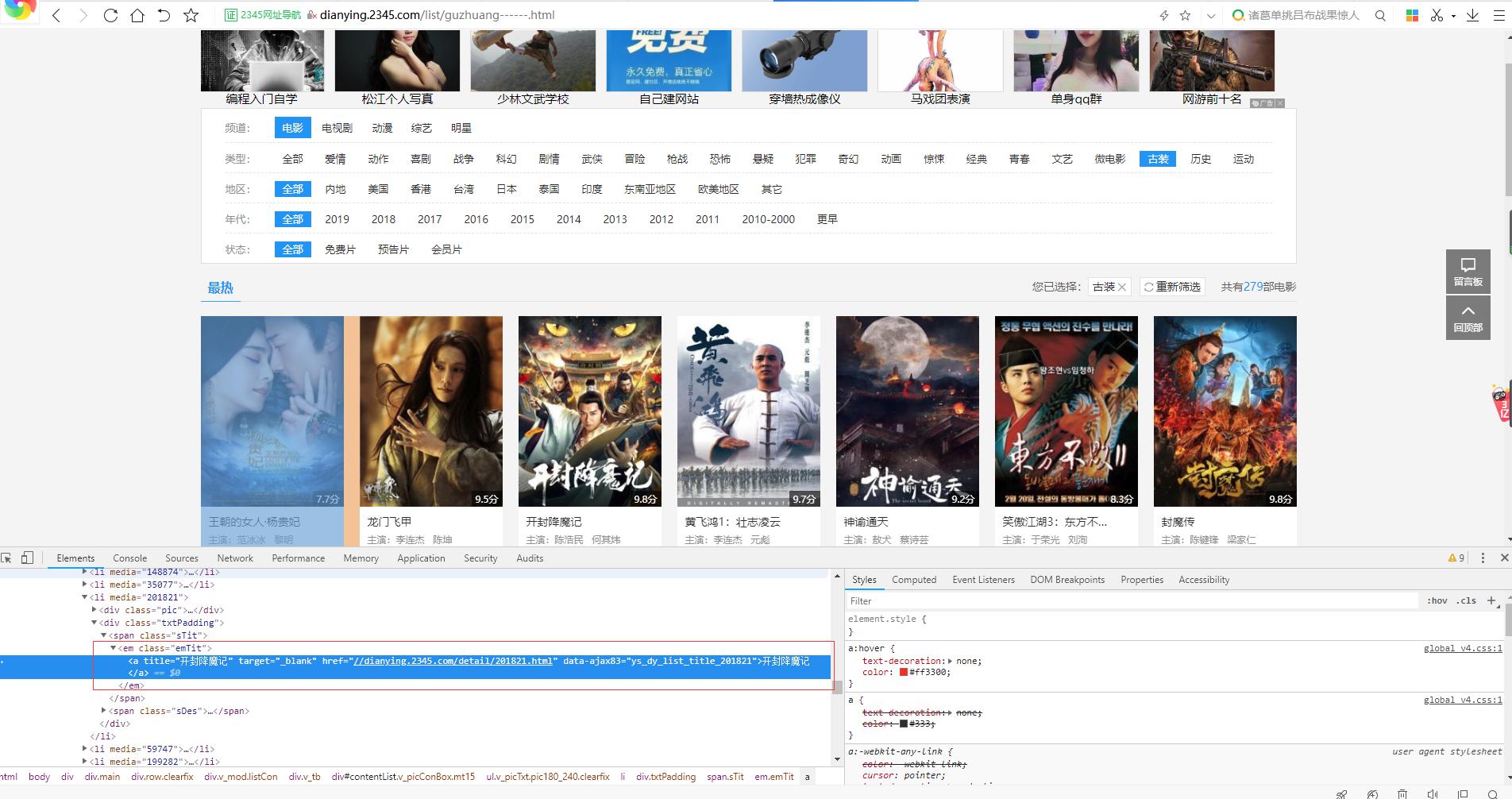Collapse the em class="emTit" node
This screenshot has height=799, width=1512.
114,648
